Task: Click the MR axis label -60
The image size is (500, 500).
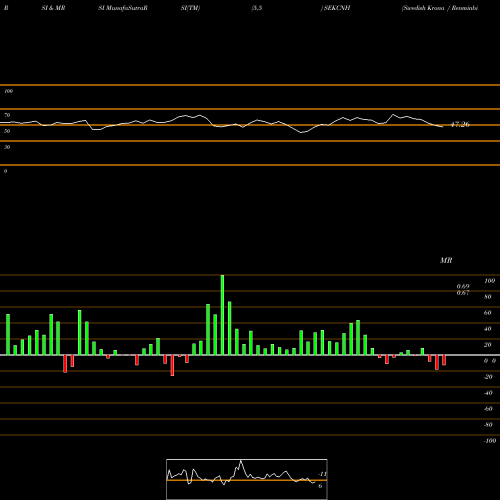Action: [488, 409]
